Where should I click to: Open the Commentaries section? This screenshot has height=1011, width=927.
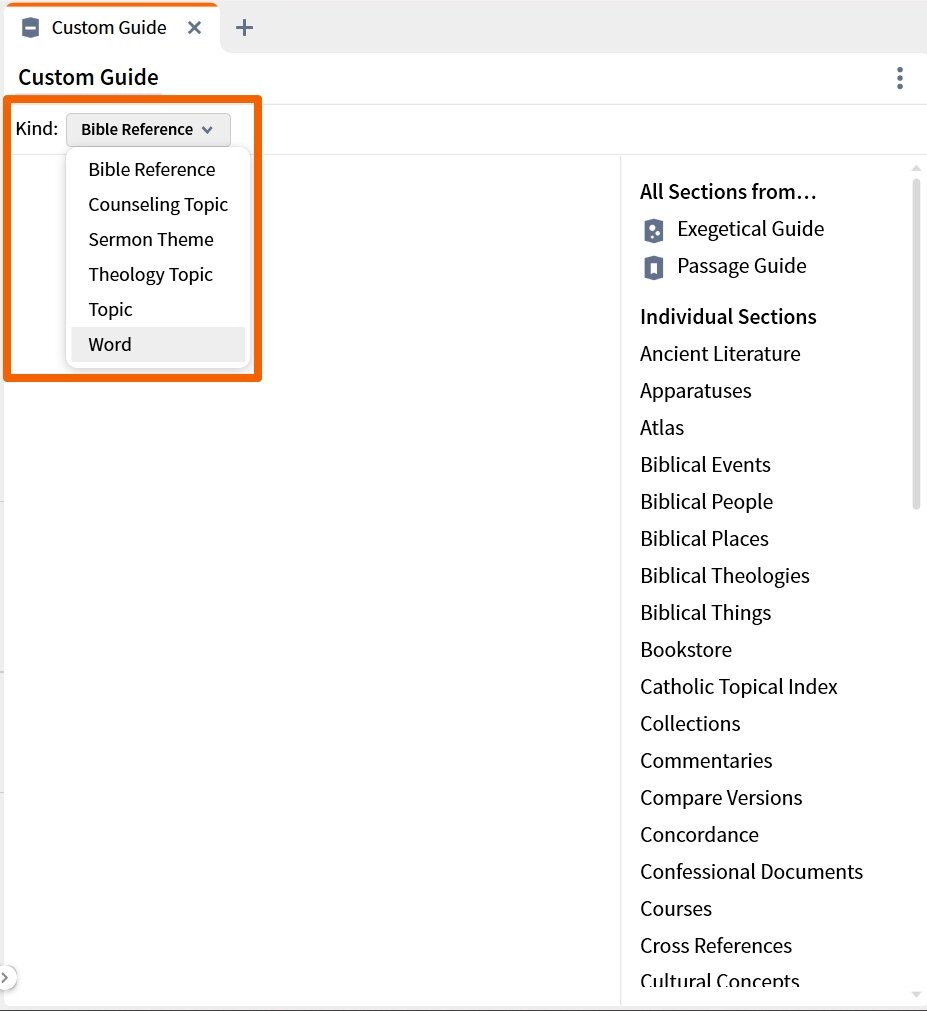coord(705,760)
